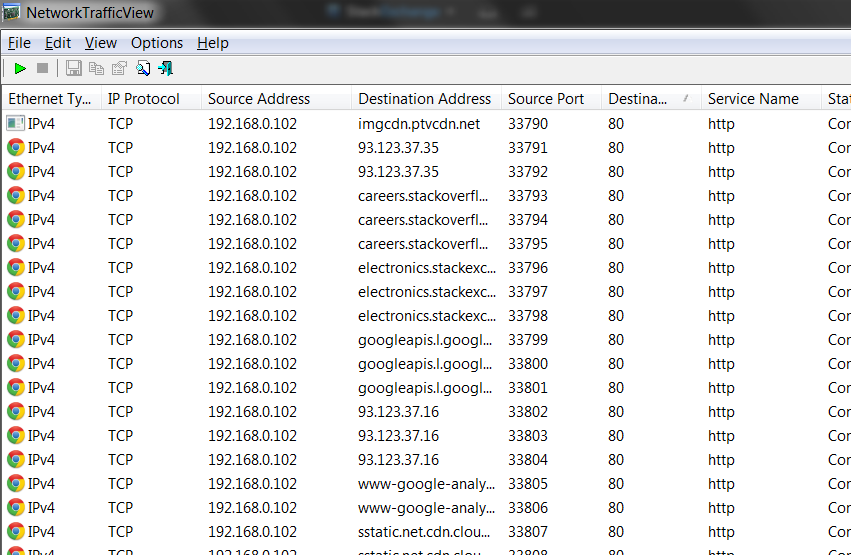Click source address 192.168.0.102 on port 33793 row
This screenshot has height=555, width=851.
point(252,195)
